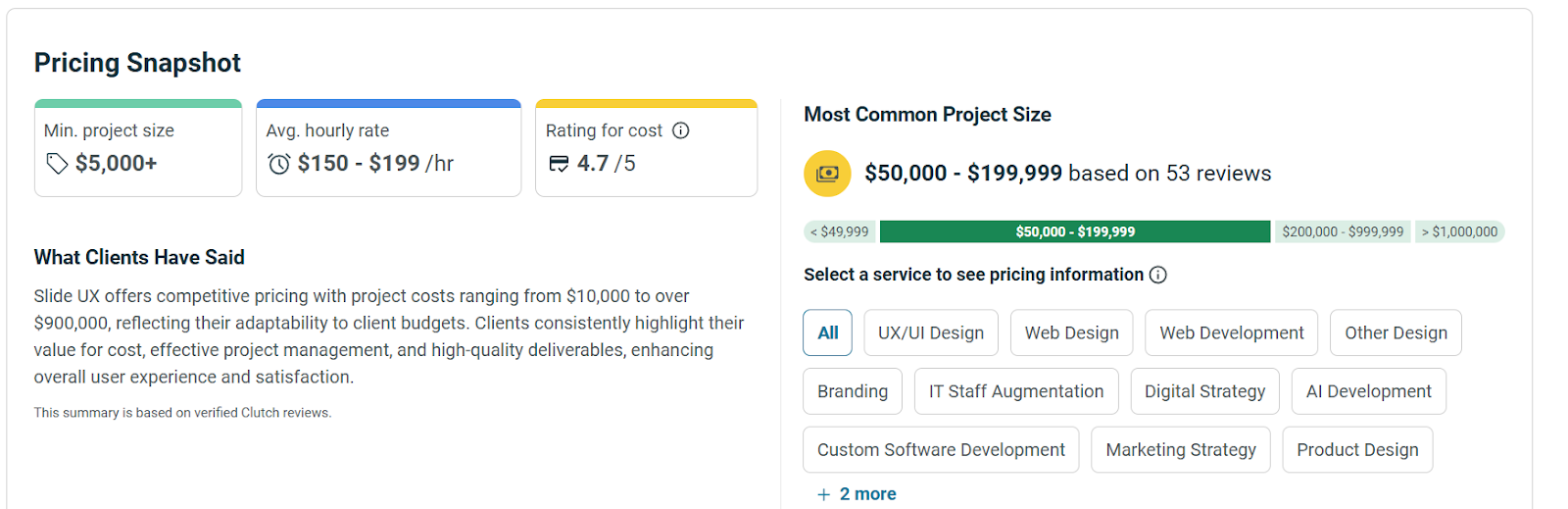This screenshot has width=1568, height=509.
Task: Pick the Other Design service filter
Action: [1396, 332]
